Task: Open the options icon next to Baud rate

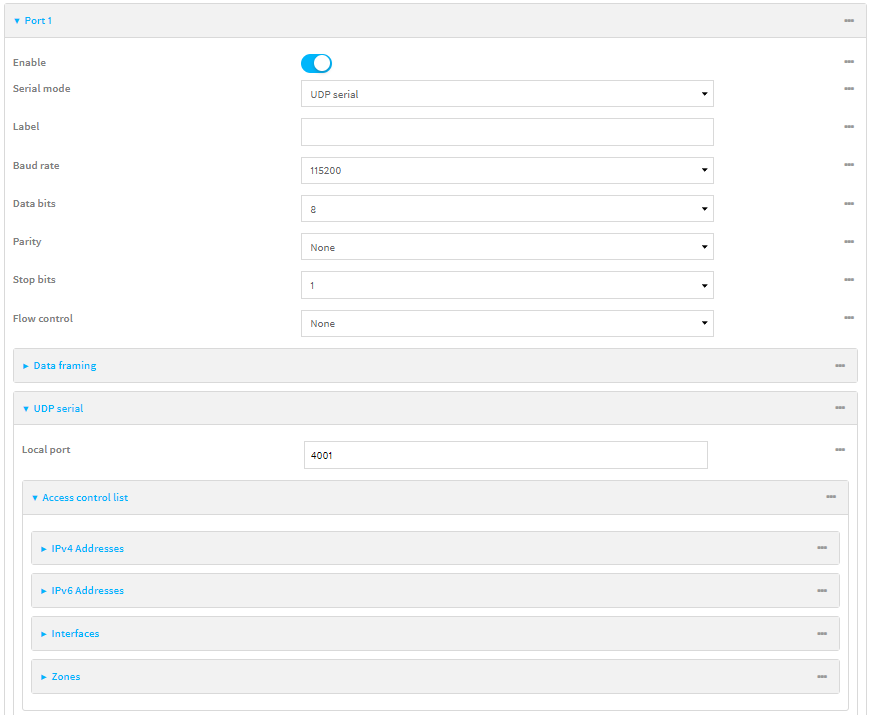Action: tap(848, 165)
